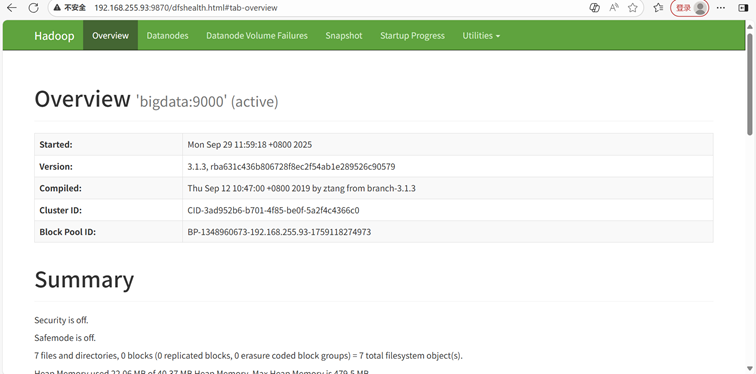
Task: Open the favorites list icon
Action: pyautogui.click(x=658, y=8)
